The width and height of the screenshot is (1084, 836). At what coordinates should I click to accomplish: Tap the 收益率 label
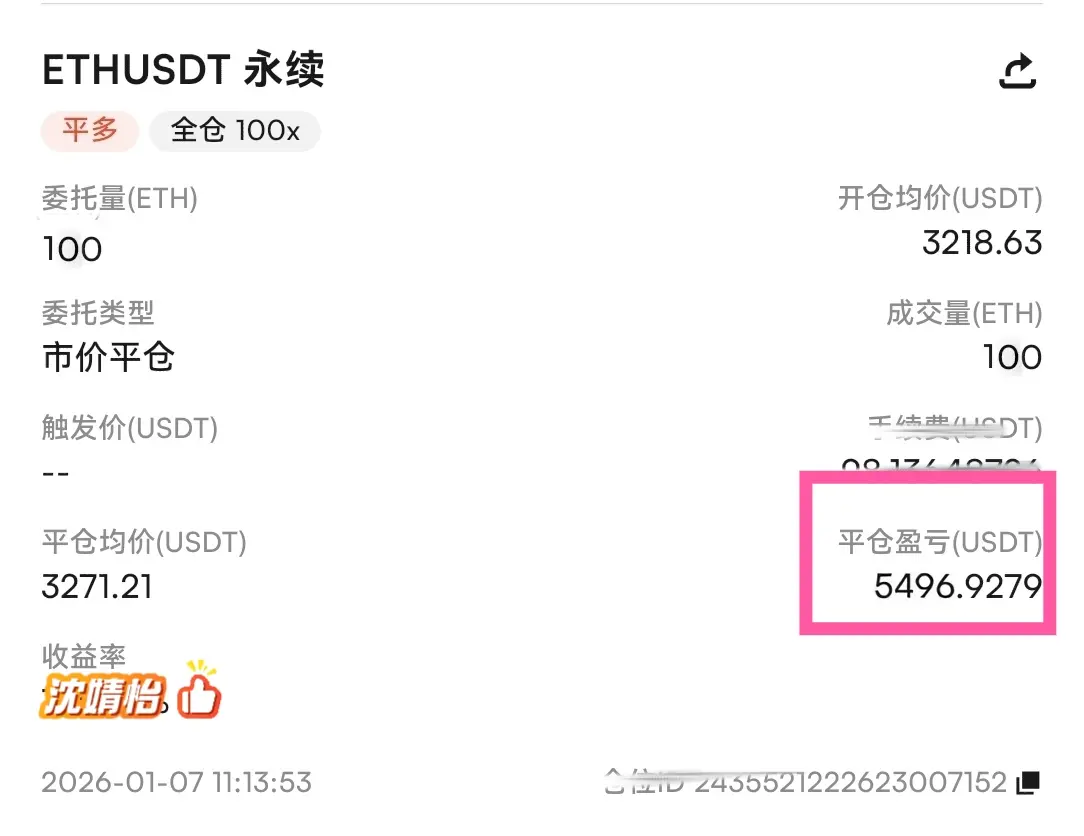pyautogui.click(x=84, y=656)
